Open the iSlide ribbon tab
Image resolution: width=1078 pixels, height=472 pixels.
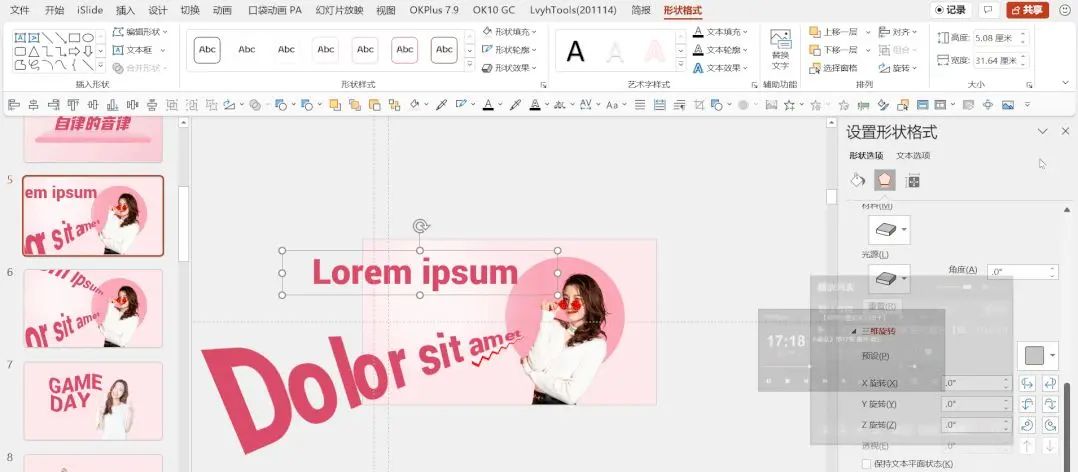tap(90, 10)
